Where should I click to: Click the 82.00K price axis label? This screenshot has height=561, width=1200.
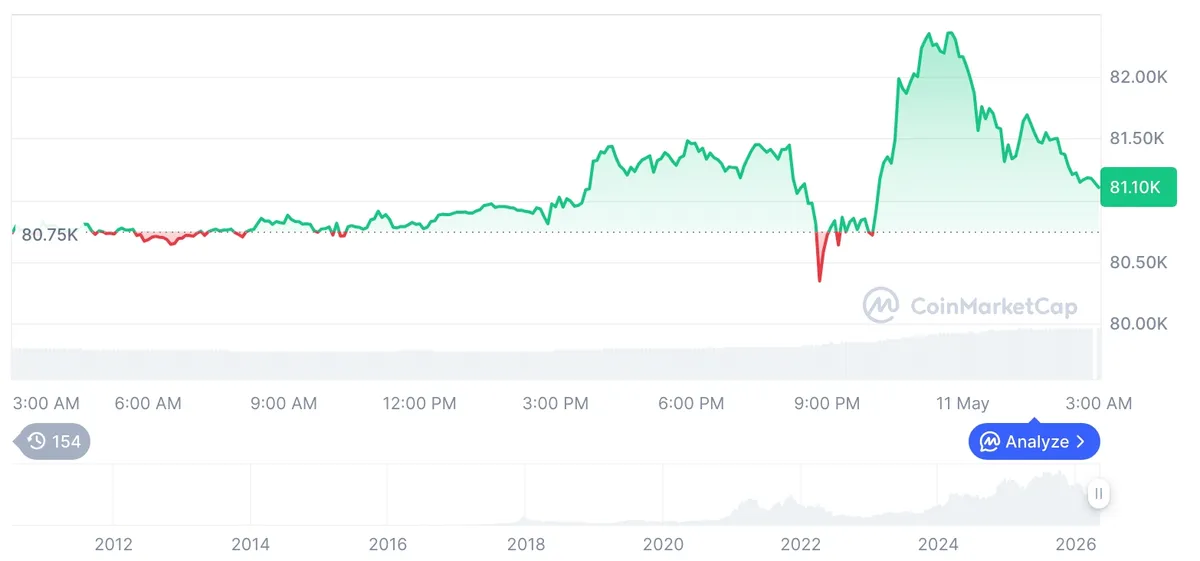click(x=1139, y=77)
